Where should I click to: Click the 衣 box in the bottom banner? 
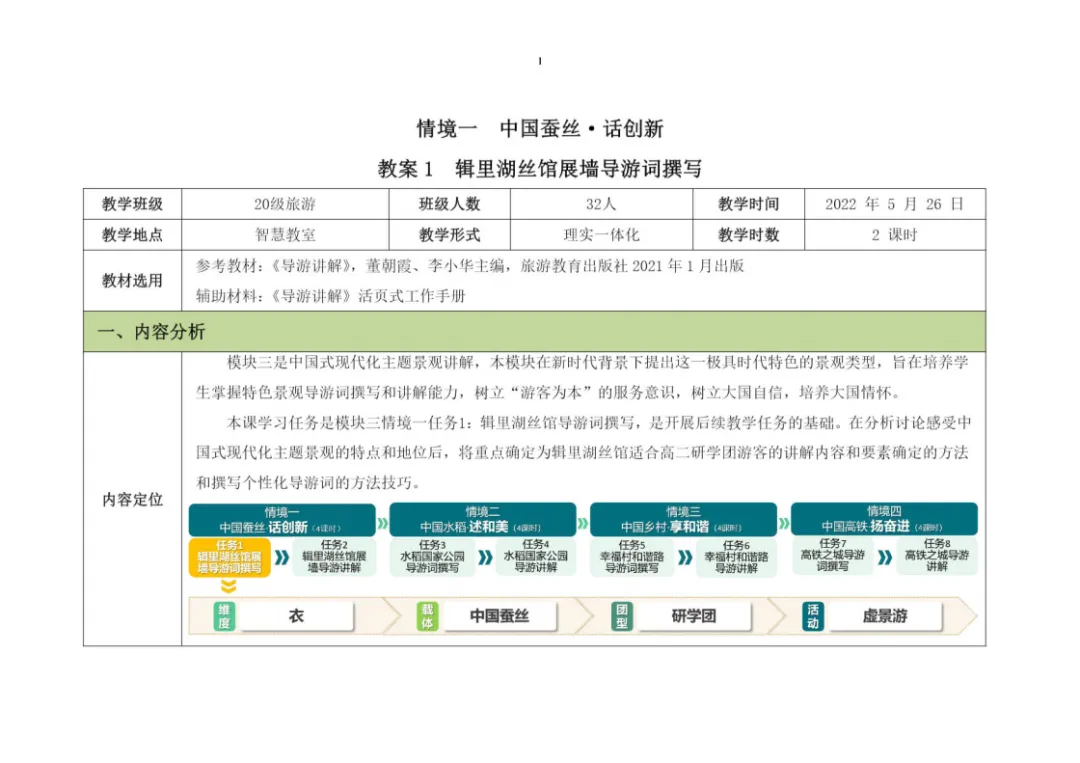point(297,616)
